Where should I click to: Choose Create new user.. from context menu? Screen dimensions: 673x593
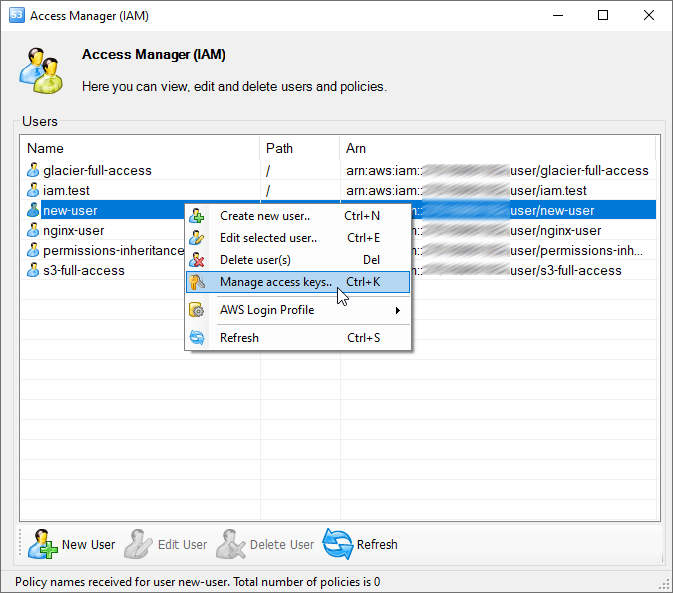(x=298, y=216)
